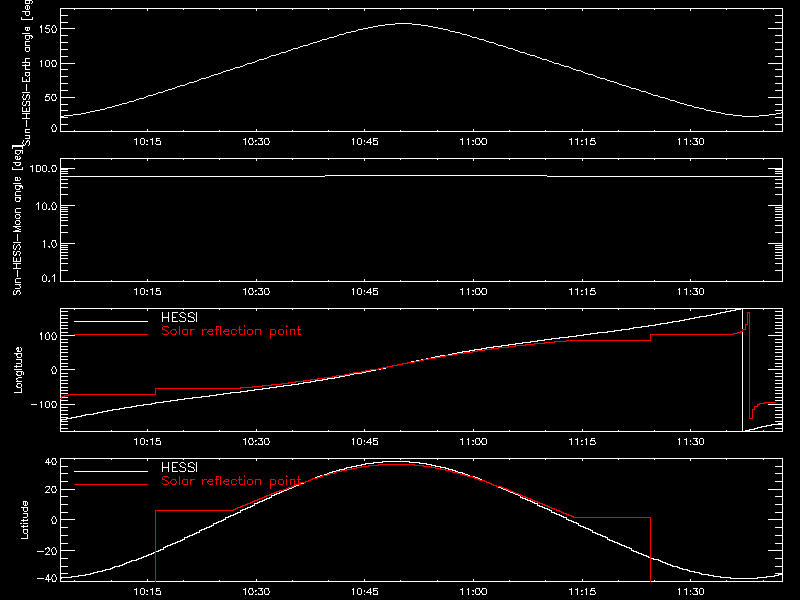800x600 pixels.
Task: Click the 0 tick label on Longitude plot
Action: tap(54, 370)
